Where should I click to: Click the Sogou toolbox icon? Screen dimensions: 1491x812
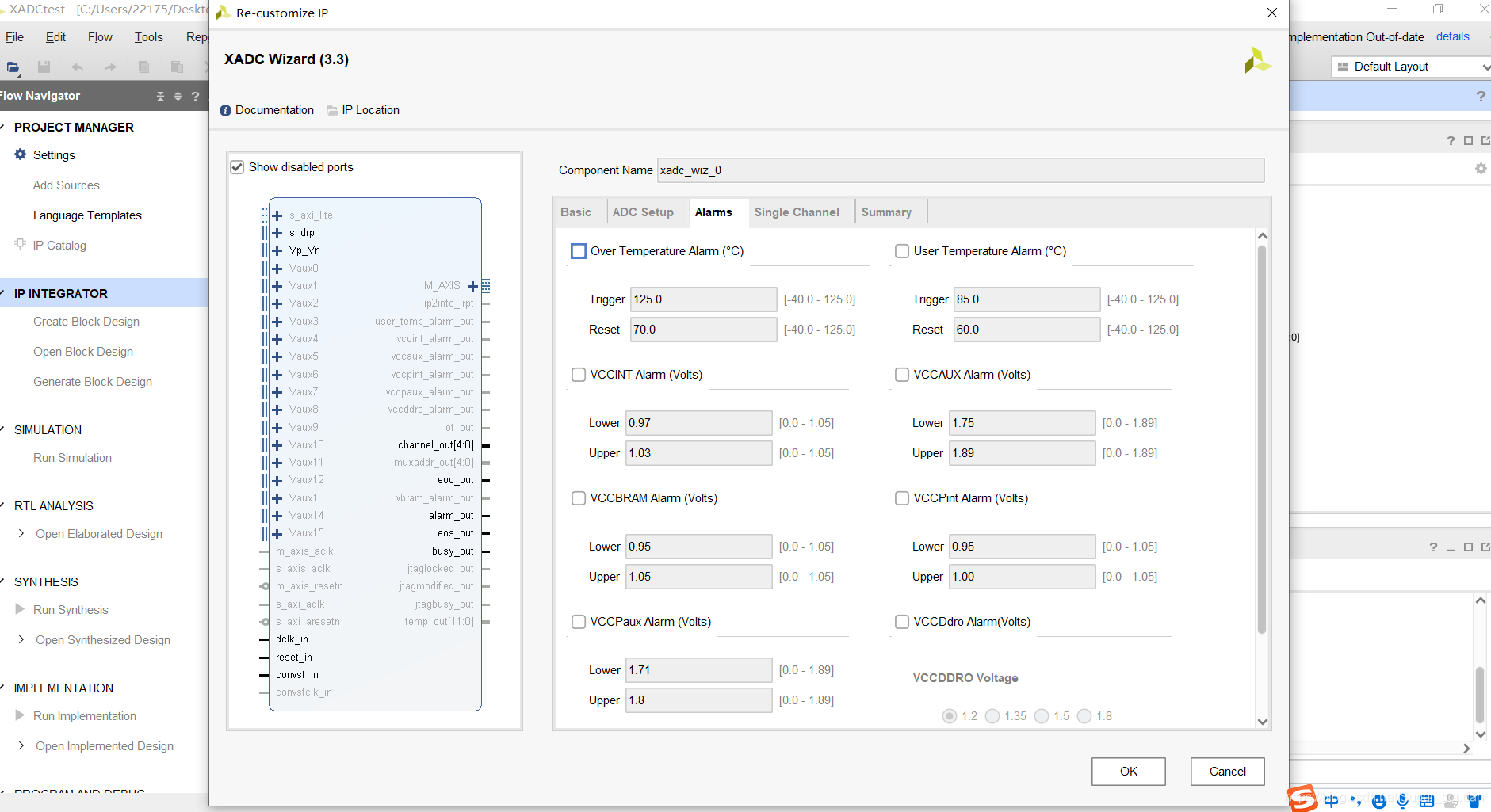(x=1474, y=801)
